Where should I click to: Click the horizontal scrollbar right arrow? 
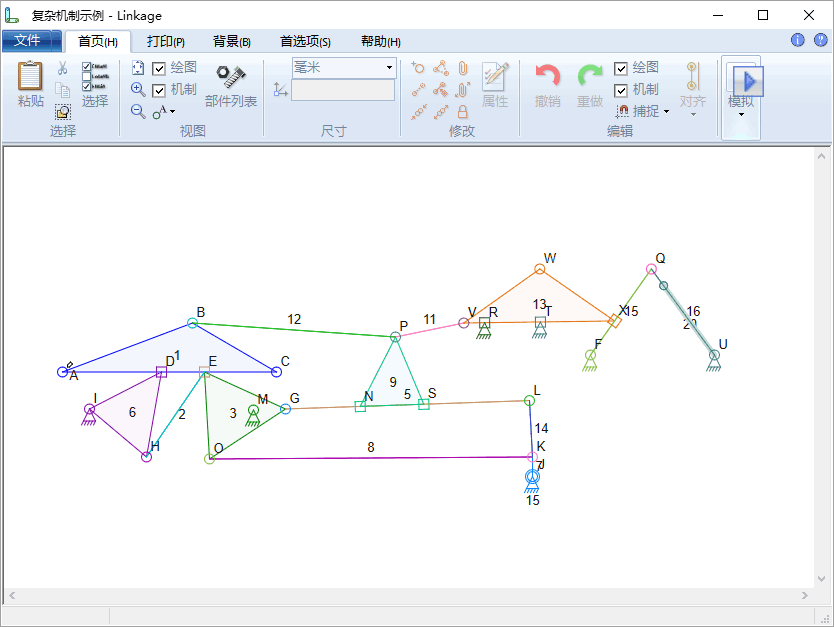click(805, 596)
